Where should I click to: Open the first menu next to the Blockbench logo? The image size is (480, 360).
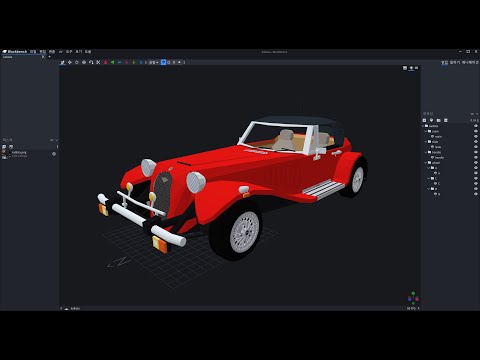tap(33, 52)
